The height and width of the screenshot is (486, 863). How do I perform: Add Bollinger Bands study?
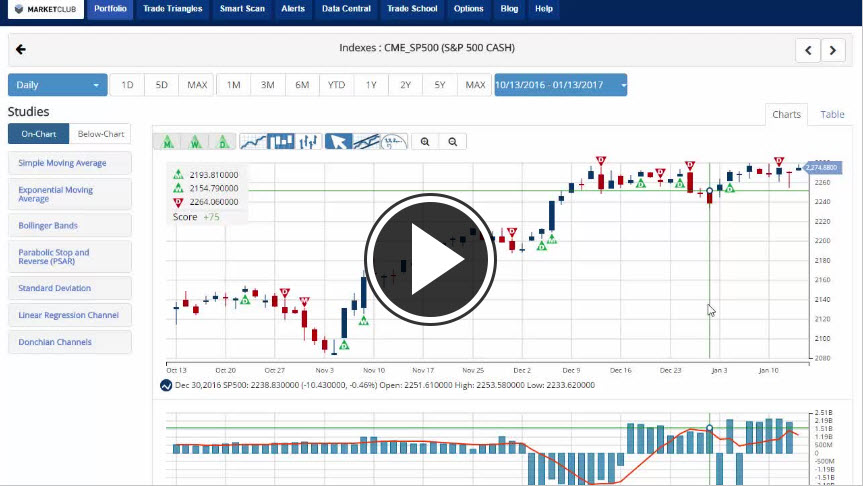click(70, 226)
